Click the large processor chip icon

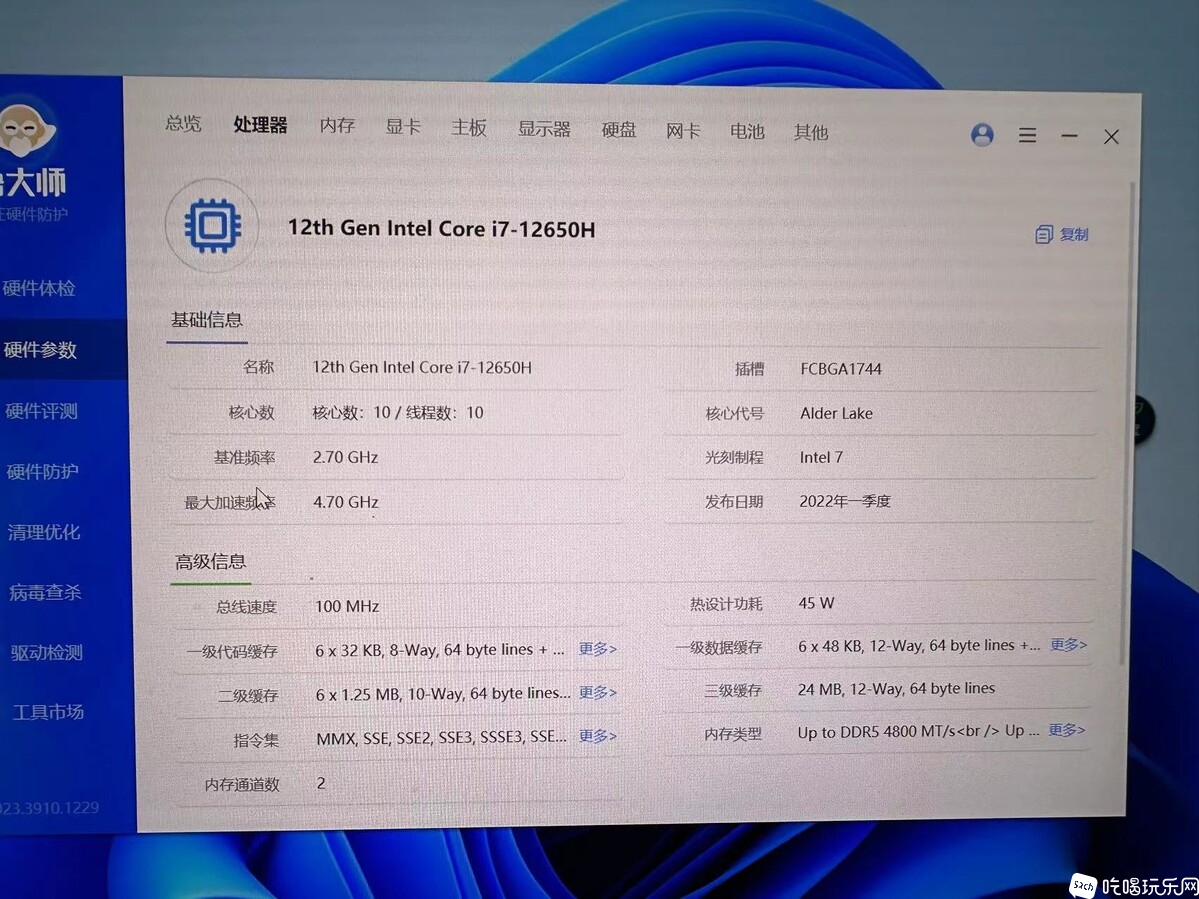click(212, 226)
